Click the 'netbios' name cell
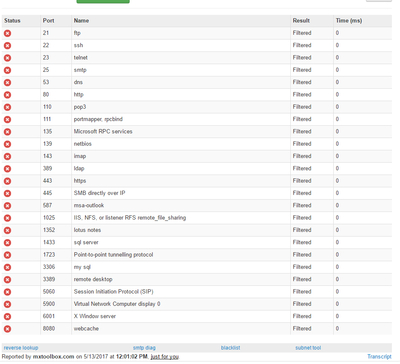This screenshot has height=364, width=400. click(83, 144)
